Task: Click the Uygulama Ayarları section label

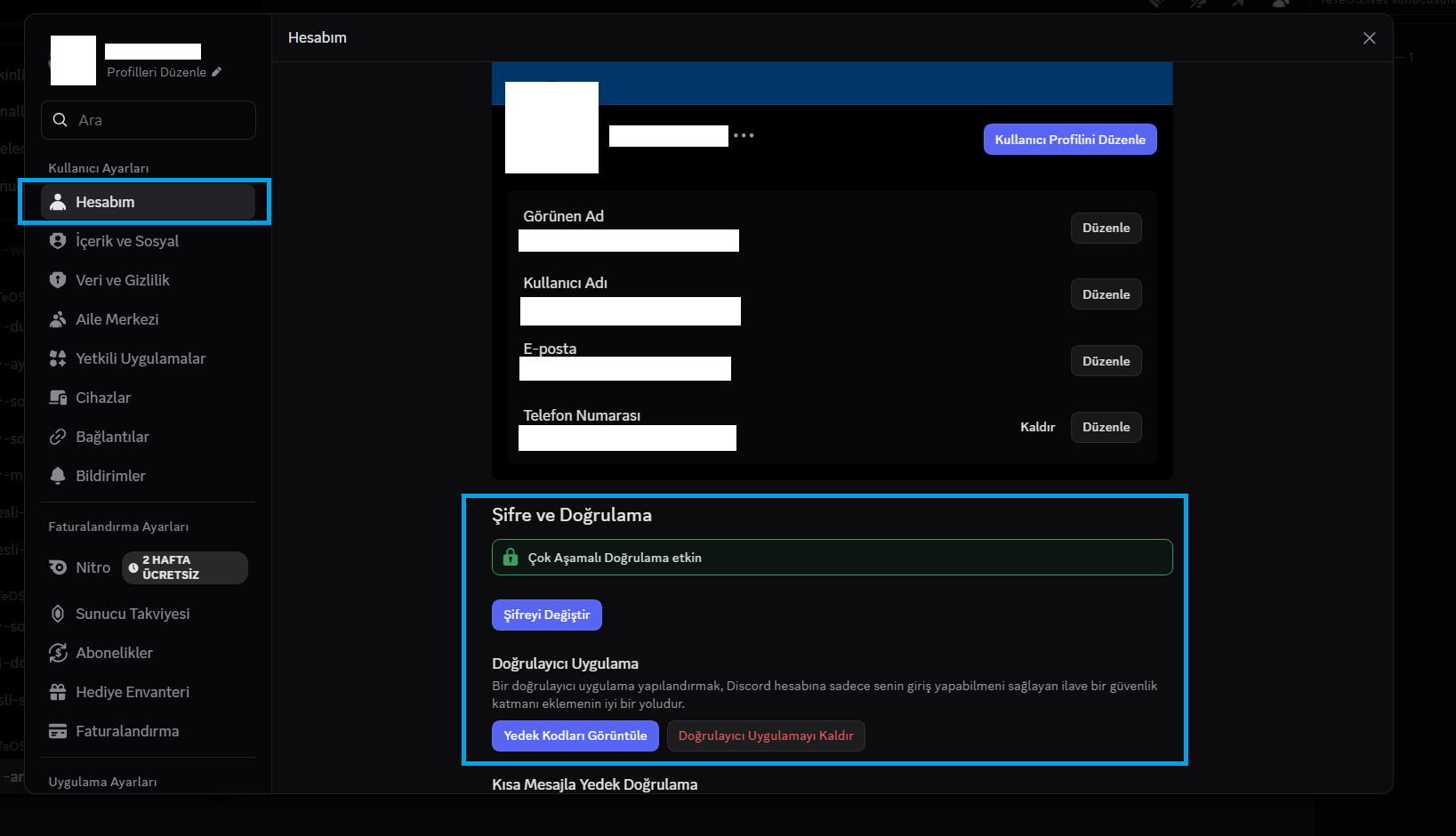Action: tap(102, 782)
